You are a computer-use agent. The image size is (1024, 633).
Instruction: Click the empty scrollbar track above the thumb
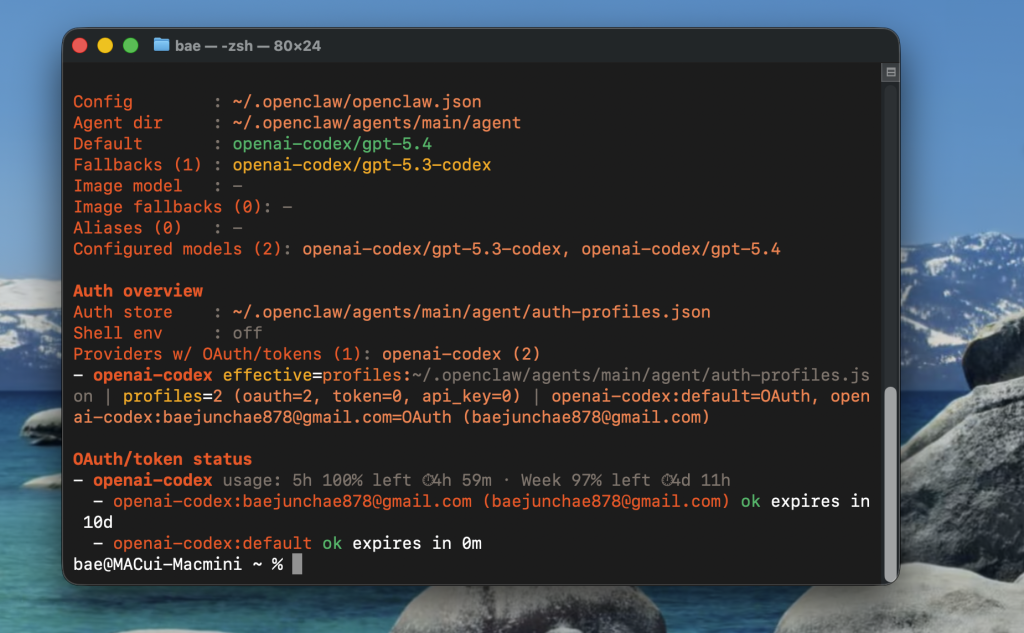[889, 230]
